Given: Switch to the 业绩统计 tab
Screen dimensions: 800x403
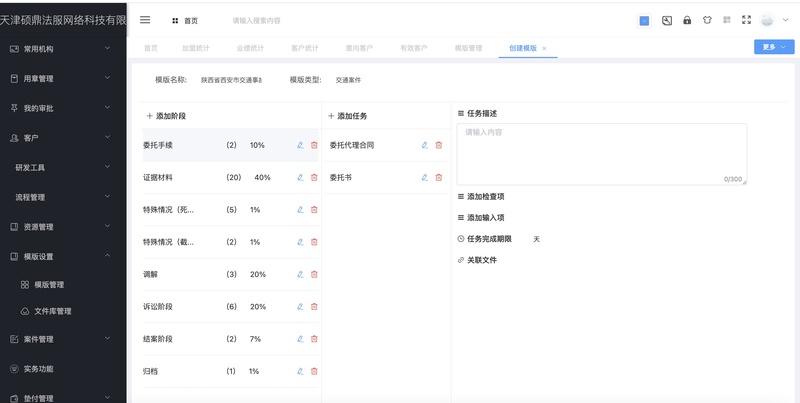Looking at the screenshot, I should pyautogui.click(x=251, y=48).
